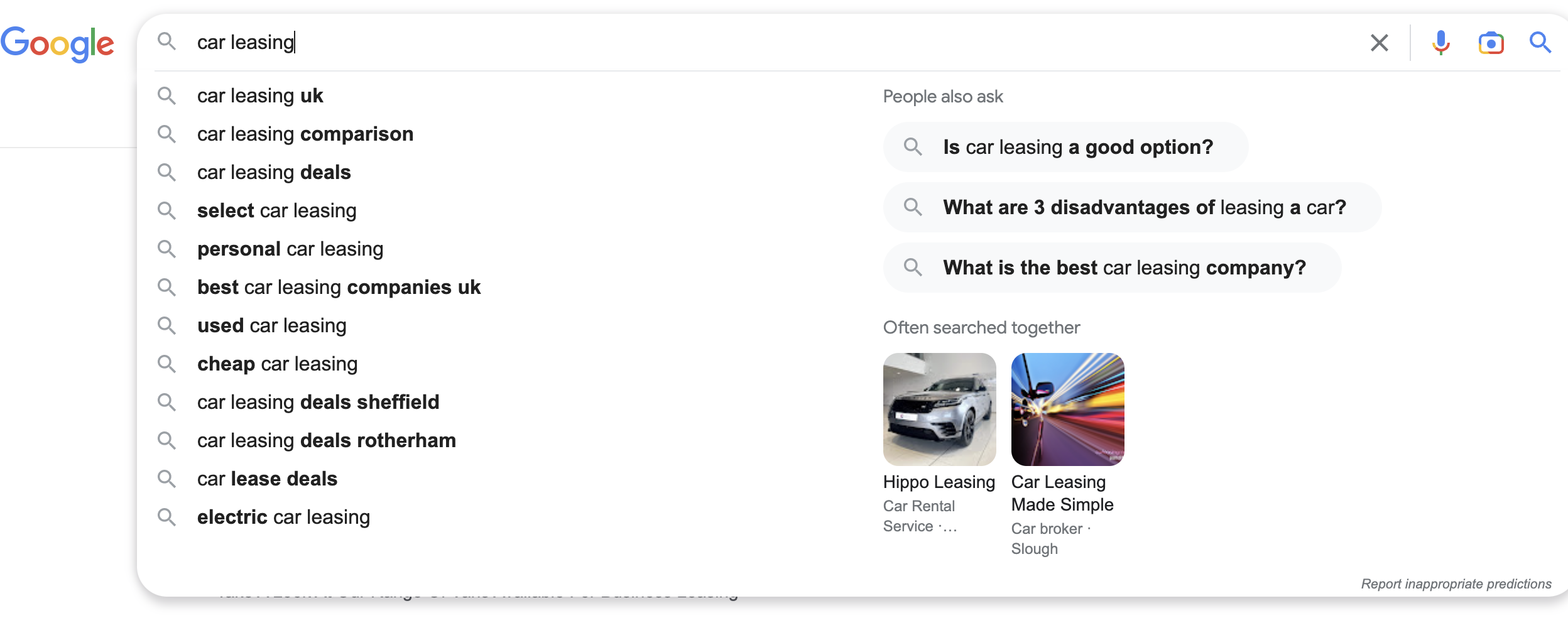This screenshot has width=1568, height=618.
Task: Click 'Report inappropriate predictions' link
Action: (x=1456, y=583)
